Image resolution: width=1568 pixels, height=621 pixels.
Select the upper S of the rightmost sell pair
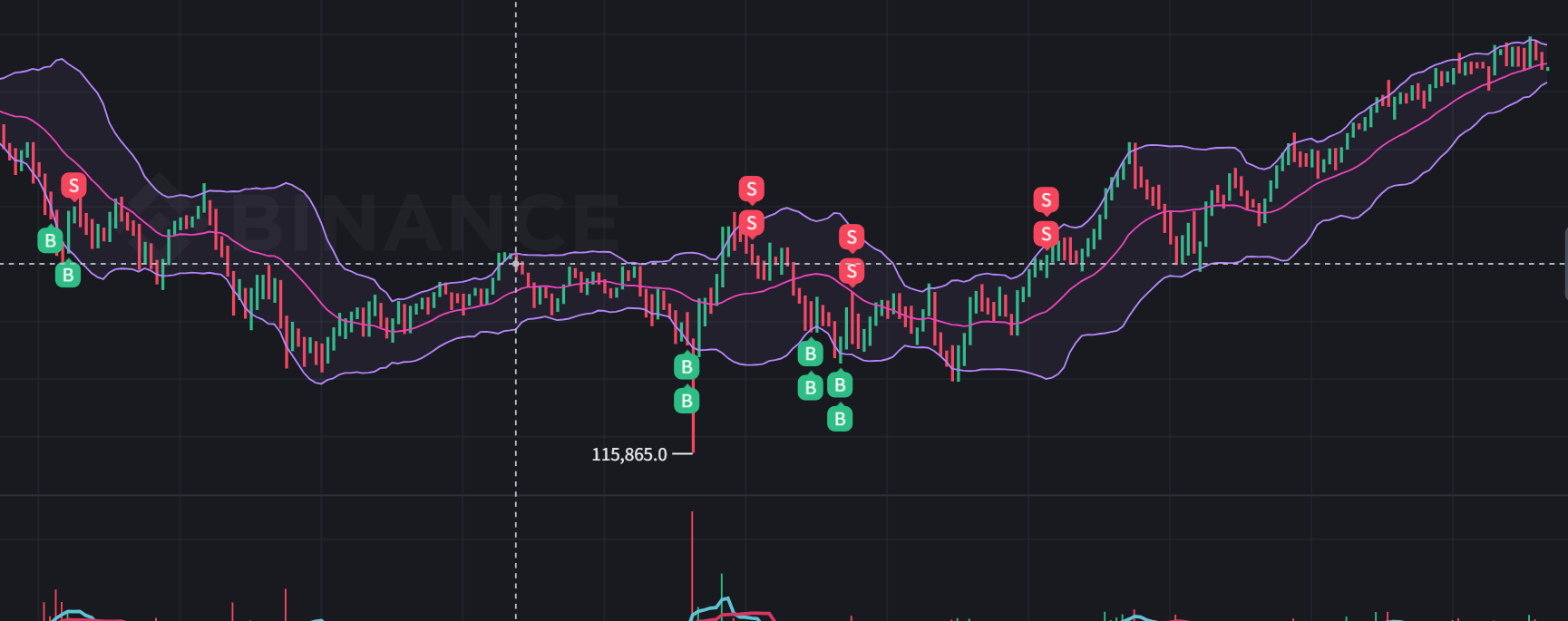(x=1046, y=200)
